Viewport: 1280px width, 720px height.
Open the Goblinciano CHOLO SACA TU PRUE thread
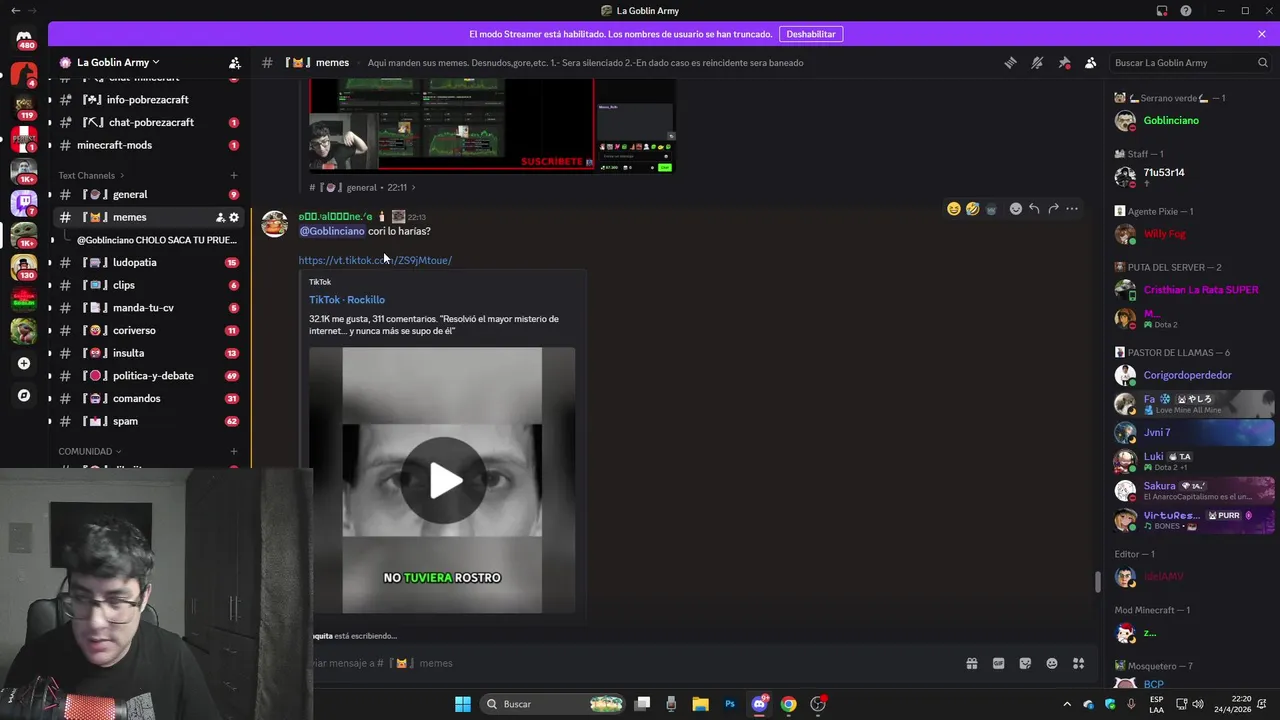tap(157, 240)
